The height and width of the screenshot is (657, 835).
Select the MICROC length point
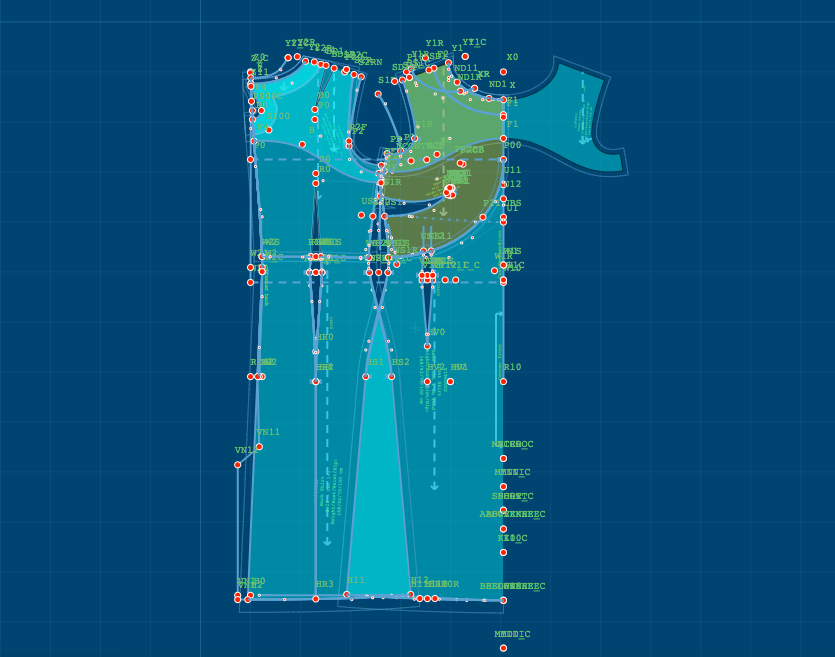click(503, 458)
